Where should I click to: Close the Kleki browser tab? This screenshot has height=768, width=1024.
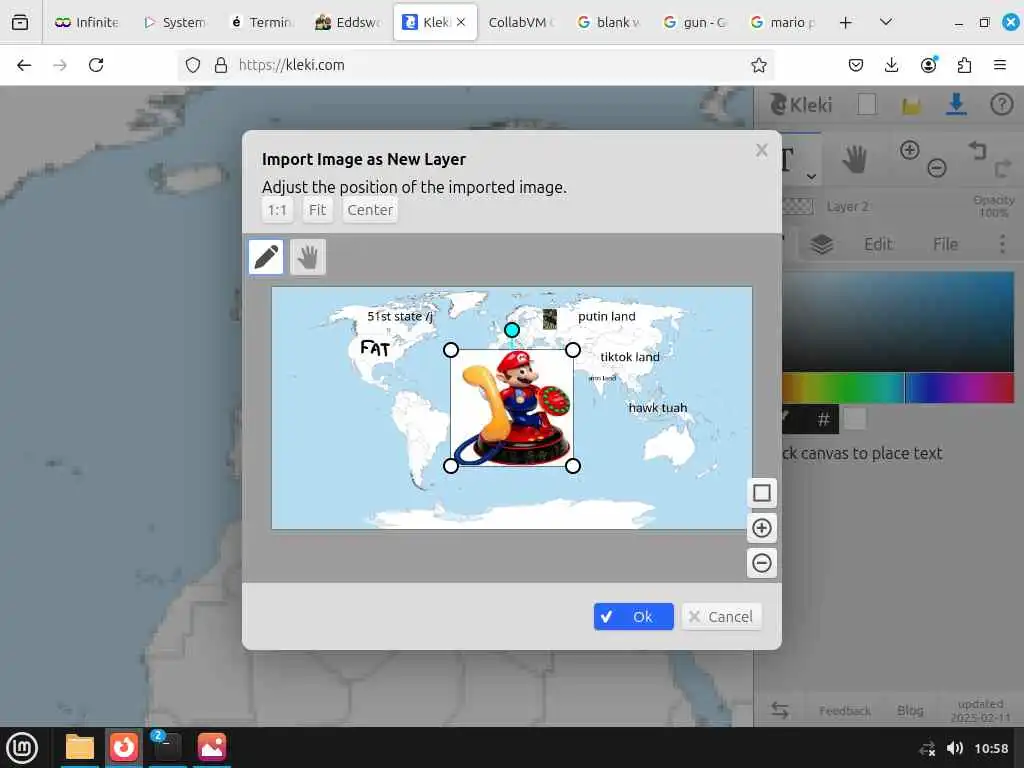[x=461, y=22]
